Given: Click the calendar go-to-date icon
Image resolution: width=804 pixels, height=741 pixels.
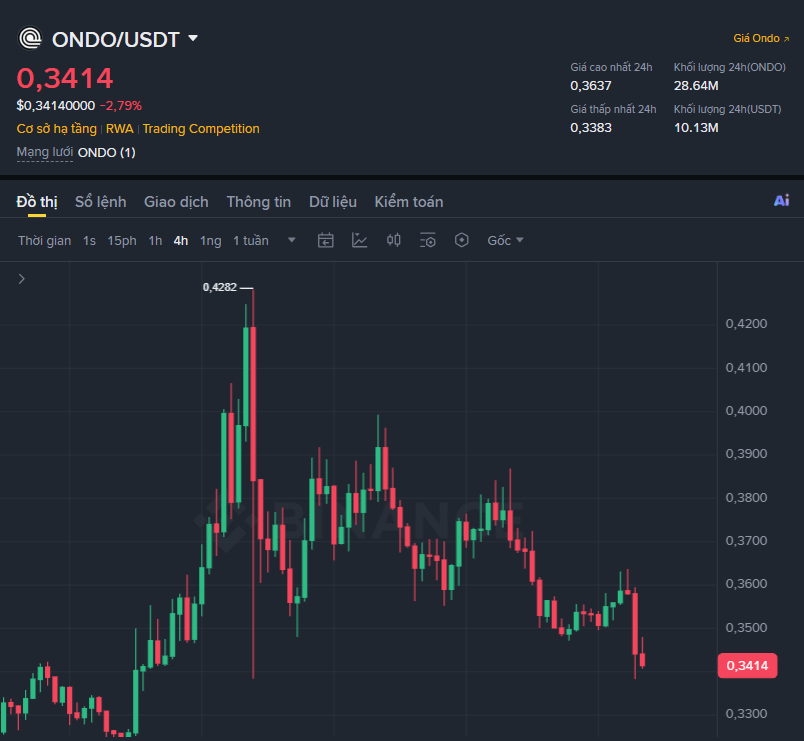Looking at the screenshot, I should (326, 240).
